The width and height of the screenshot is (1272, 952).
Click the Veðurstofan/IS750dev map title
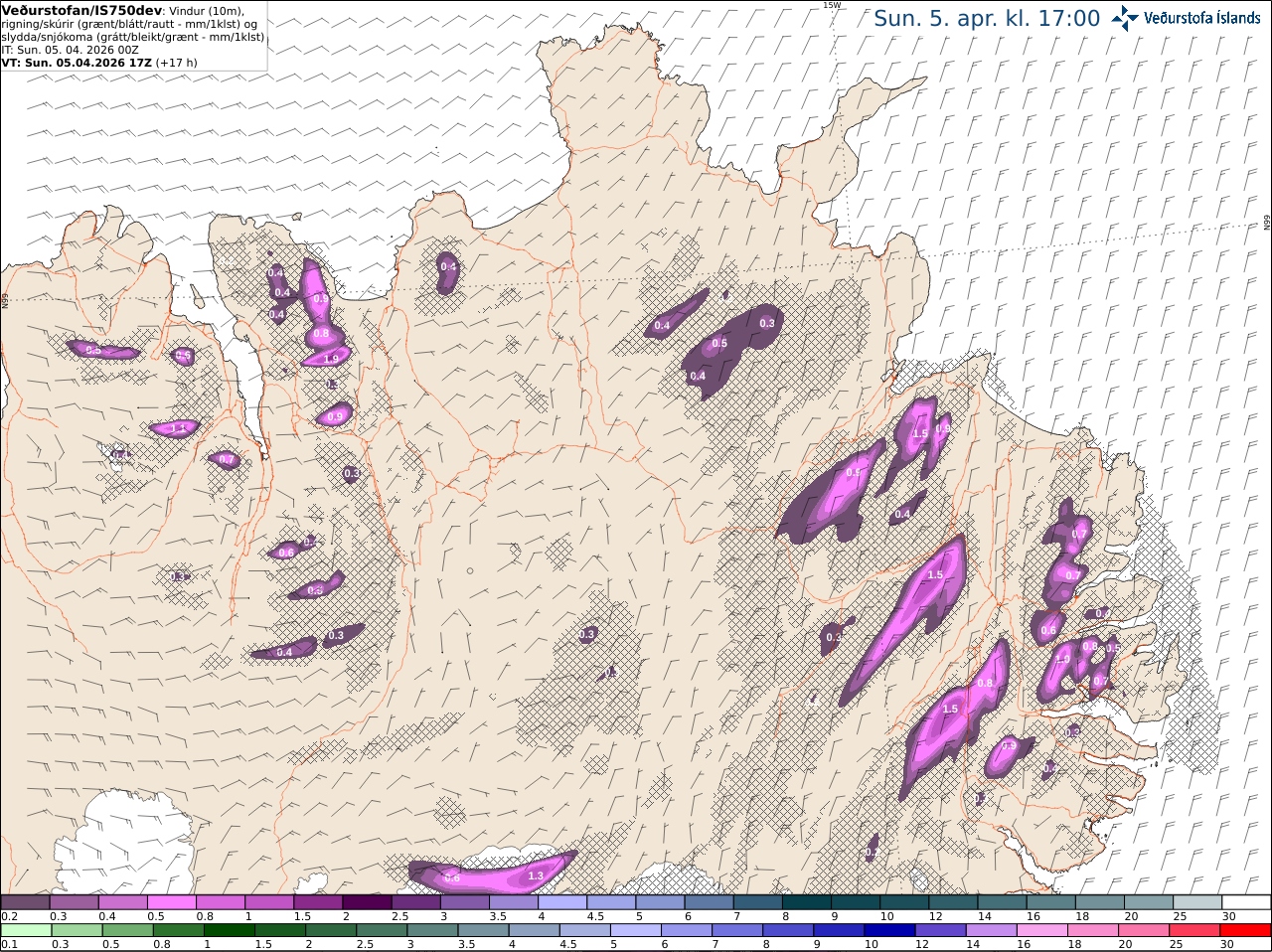coord(82,10)
